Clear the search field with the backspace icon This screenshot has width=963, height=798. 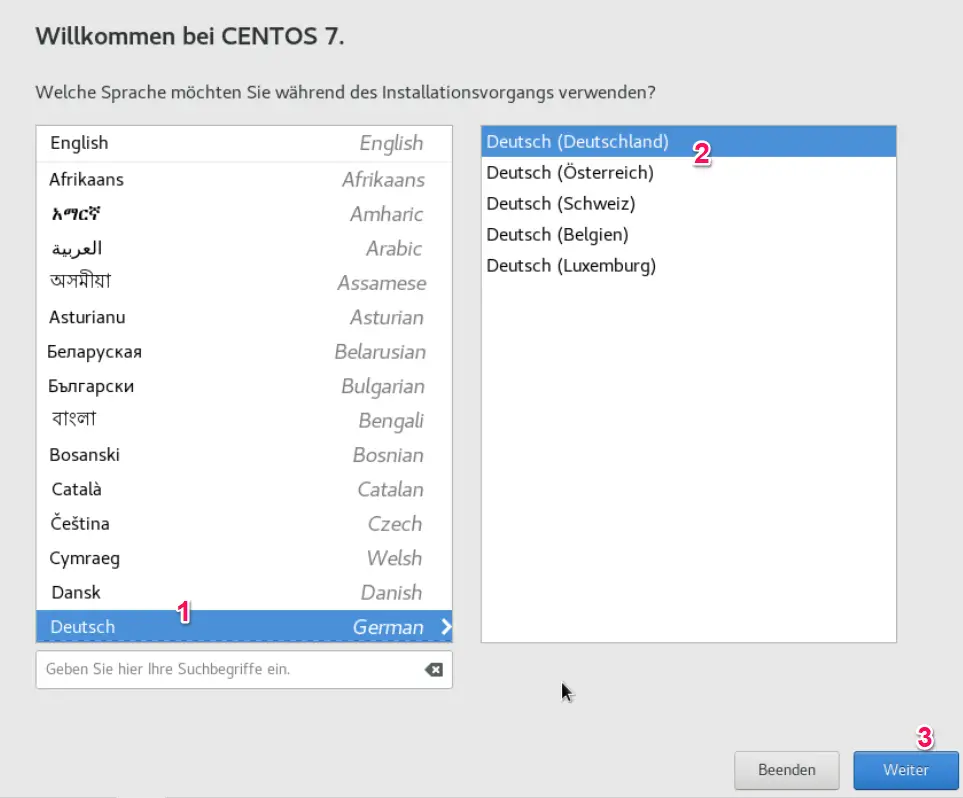[434, 670]
